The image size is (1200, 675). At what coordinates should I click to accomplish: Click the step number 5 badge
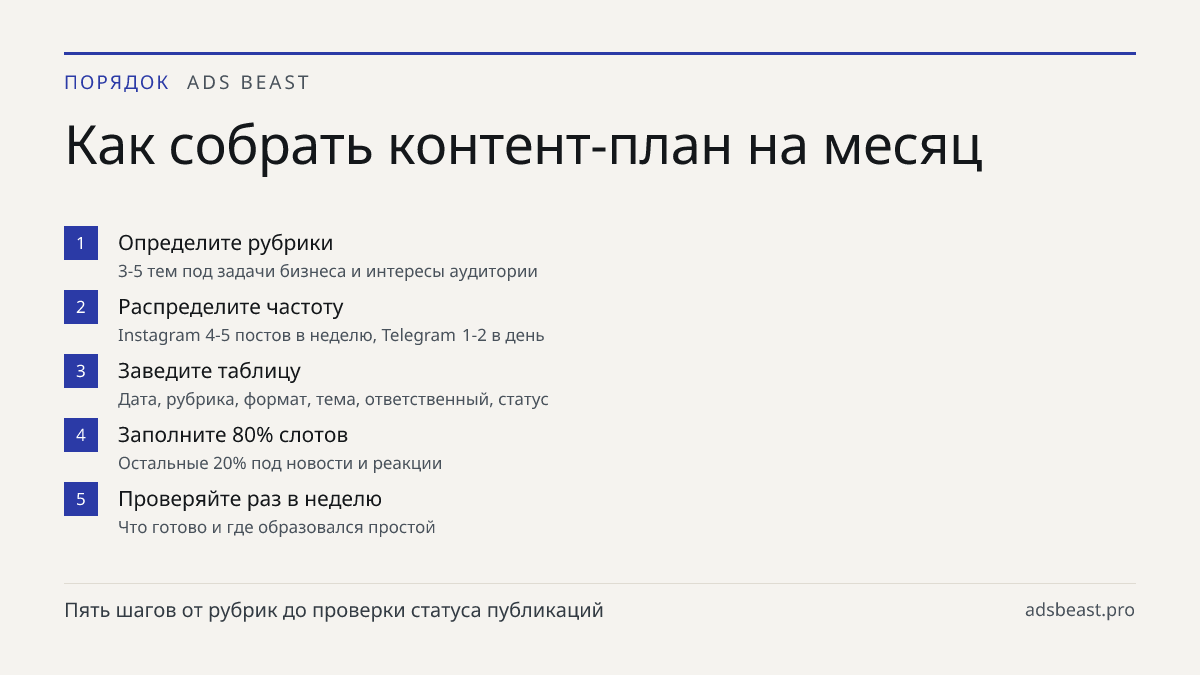81,499
